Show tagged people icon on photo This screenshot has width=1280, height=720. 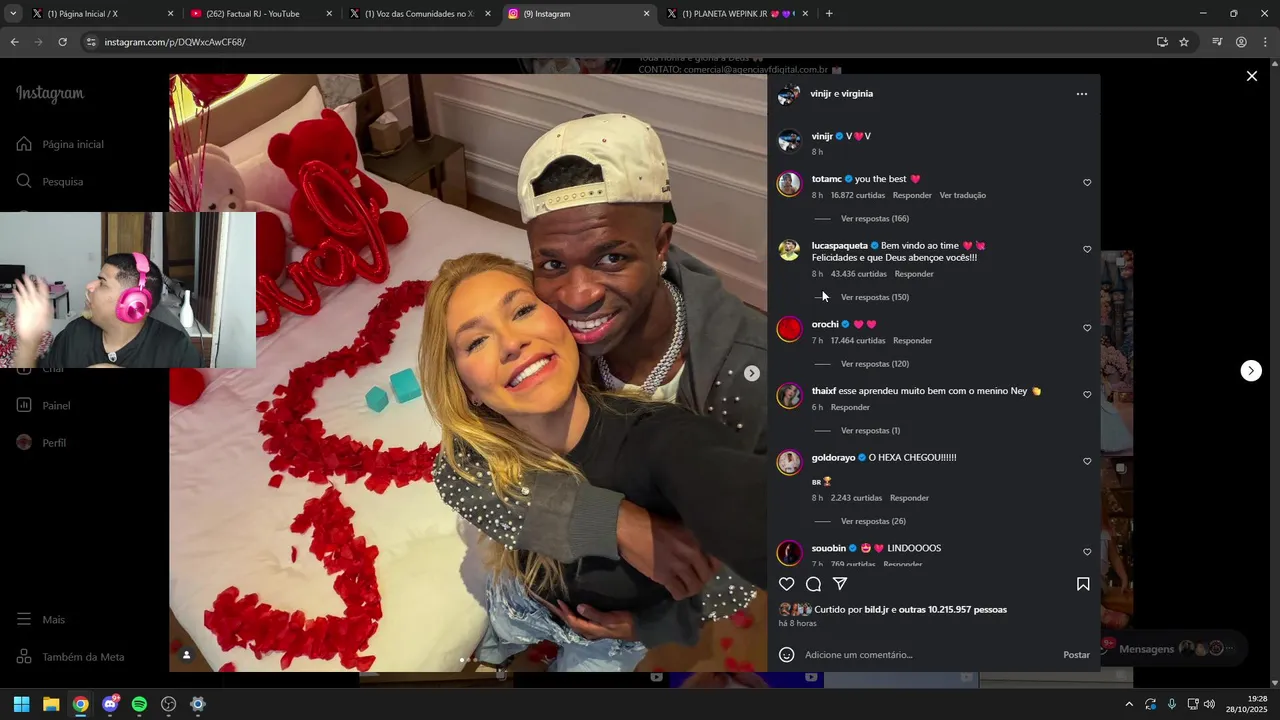coord(186,656)
